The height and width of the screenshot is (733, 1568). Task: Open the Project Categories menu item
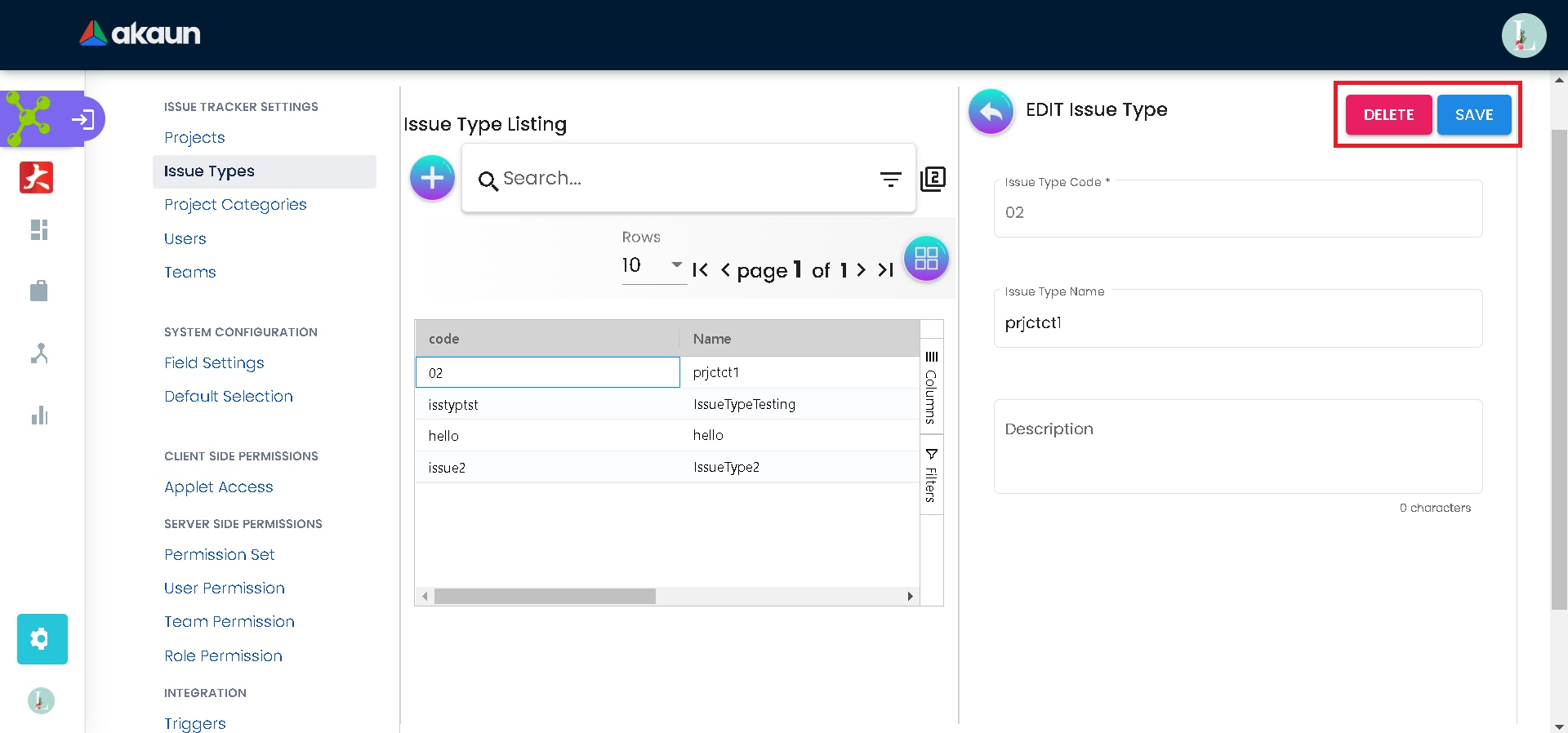tap(235, 205)
